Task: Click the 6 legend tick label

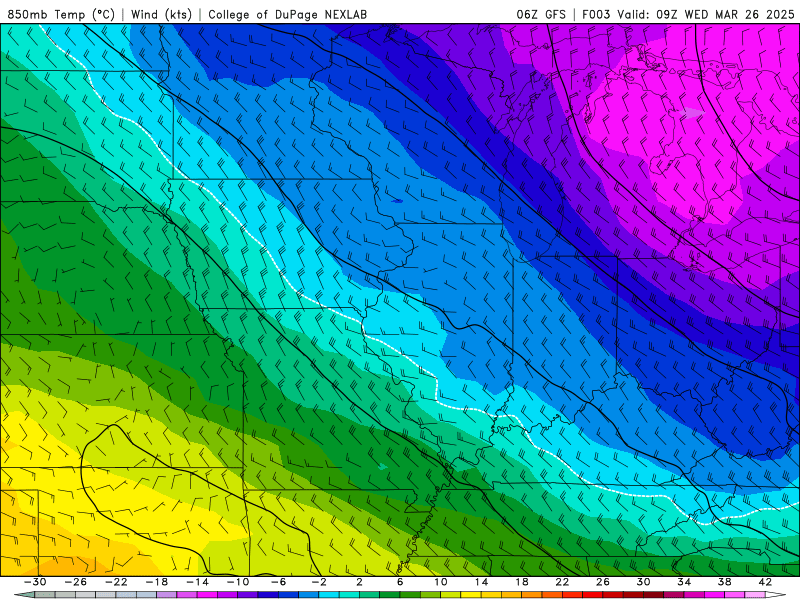Action: point(400,582)
